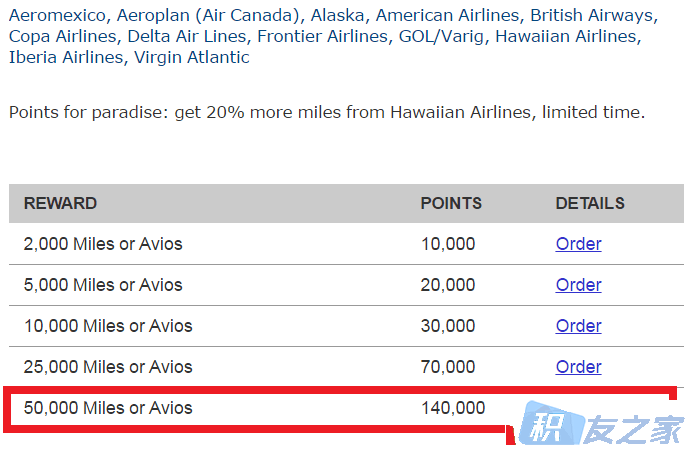The height and width of the screenshot is (450, 690).
Task: Click the American Airlines link
Action: coord(447,15)
